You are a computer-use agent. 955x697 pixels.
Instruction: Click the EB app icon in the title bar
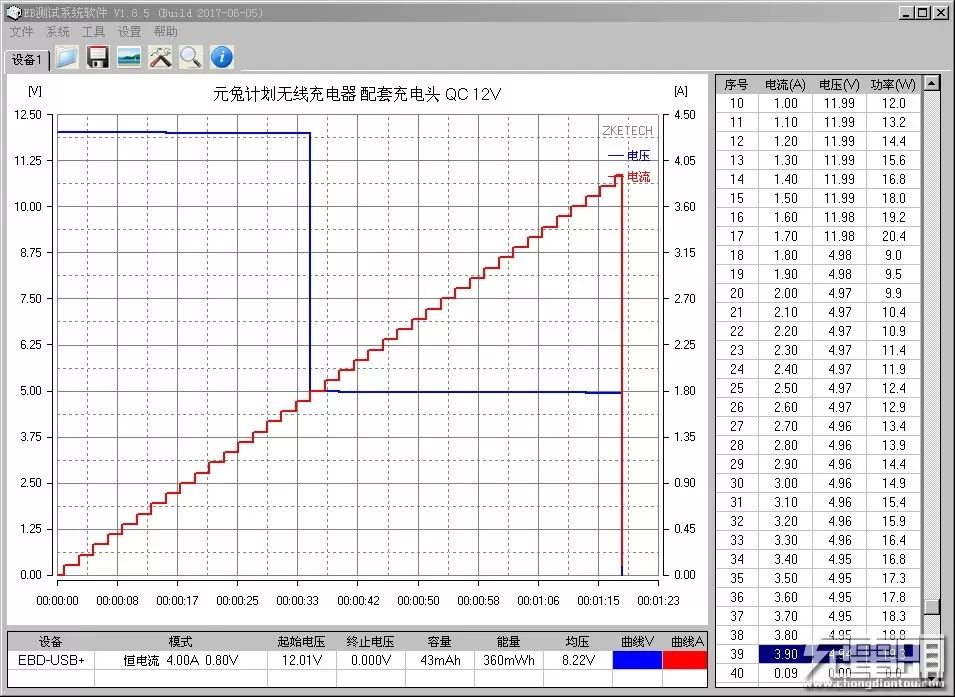(x=13, y=12)
